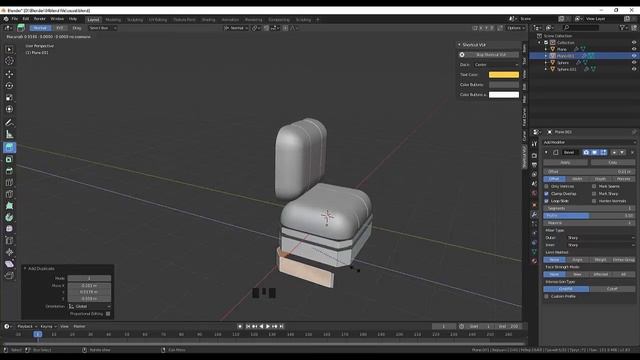This screenshot has height=360, width=640.
Task: Enable Mark Sharp checkbox
Action: (594, 193)
